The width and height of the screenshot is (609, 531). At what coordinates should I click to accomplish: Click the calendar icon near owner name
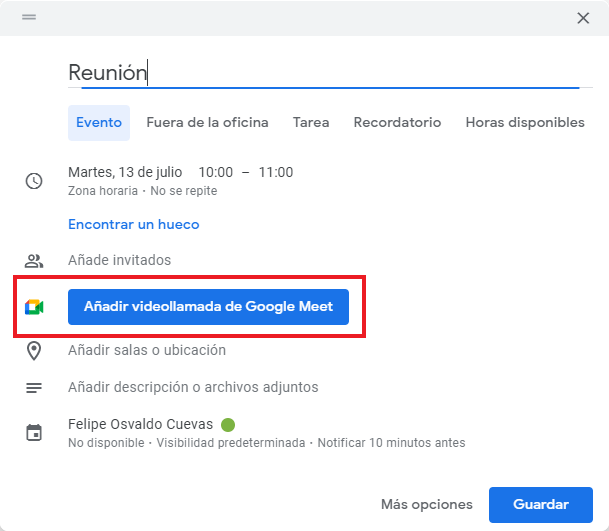(x=34, y=432)
